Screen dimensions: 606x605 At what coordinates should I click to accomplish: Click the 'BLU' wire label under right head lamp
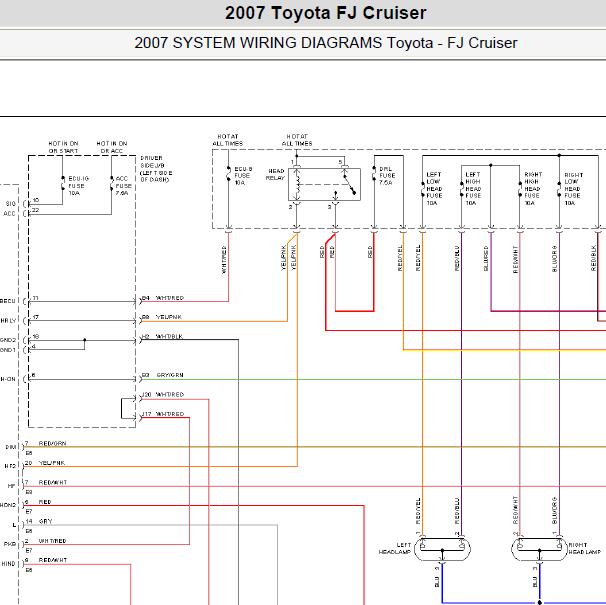pos(535,582)
